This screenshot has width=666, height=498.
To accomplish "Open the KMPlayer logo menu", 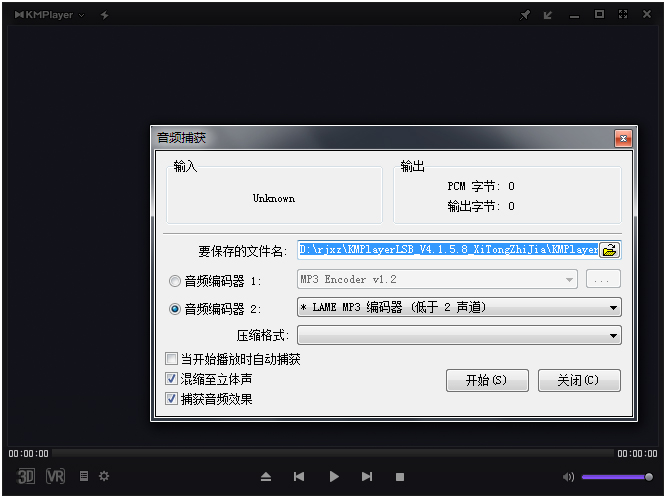I will tap(49, 15).
